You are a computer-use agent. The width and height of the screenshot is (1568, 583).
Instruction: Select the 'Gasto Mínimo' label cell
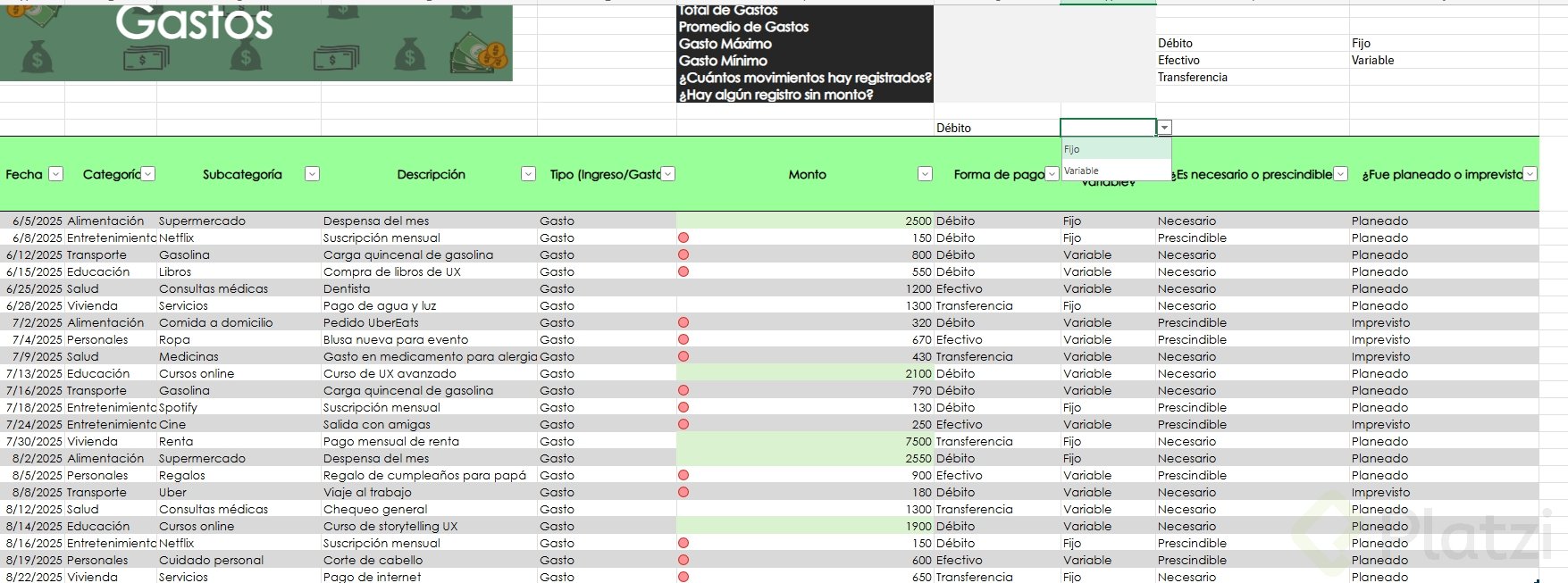[805, 61]
